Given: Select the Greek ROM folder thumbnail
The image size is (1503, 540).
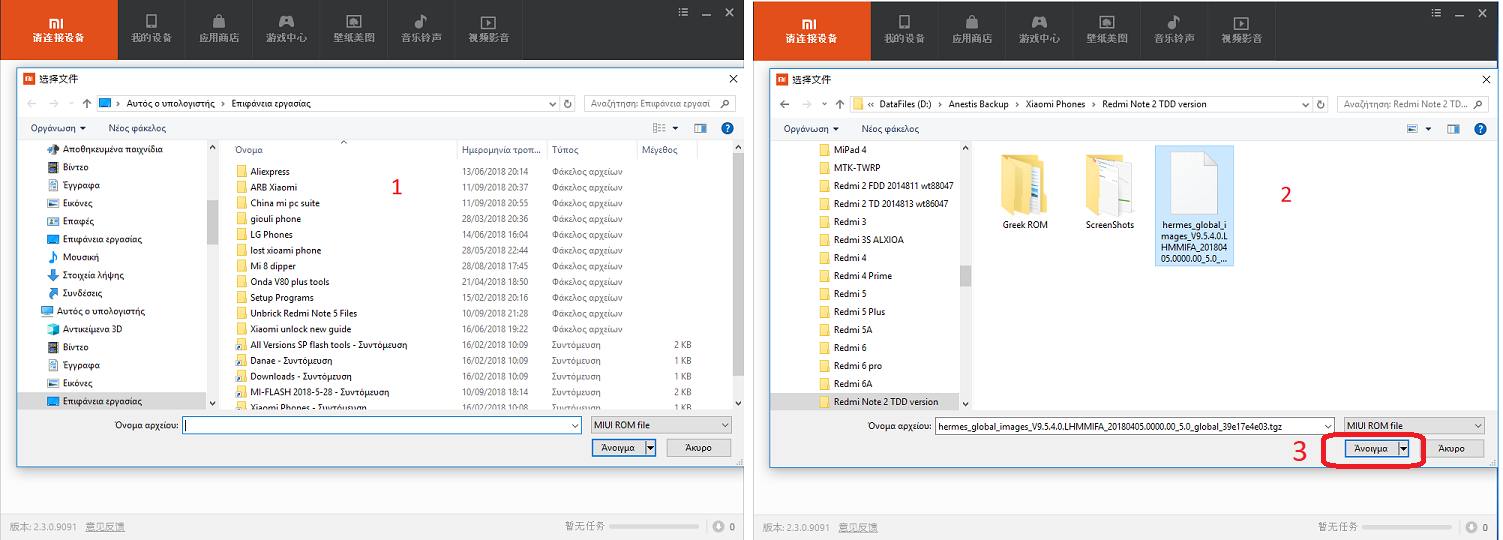Looking at the screenshot, I should coord(1025,186).
